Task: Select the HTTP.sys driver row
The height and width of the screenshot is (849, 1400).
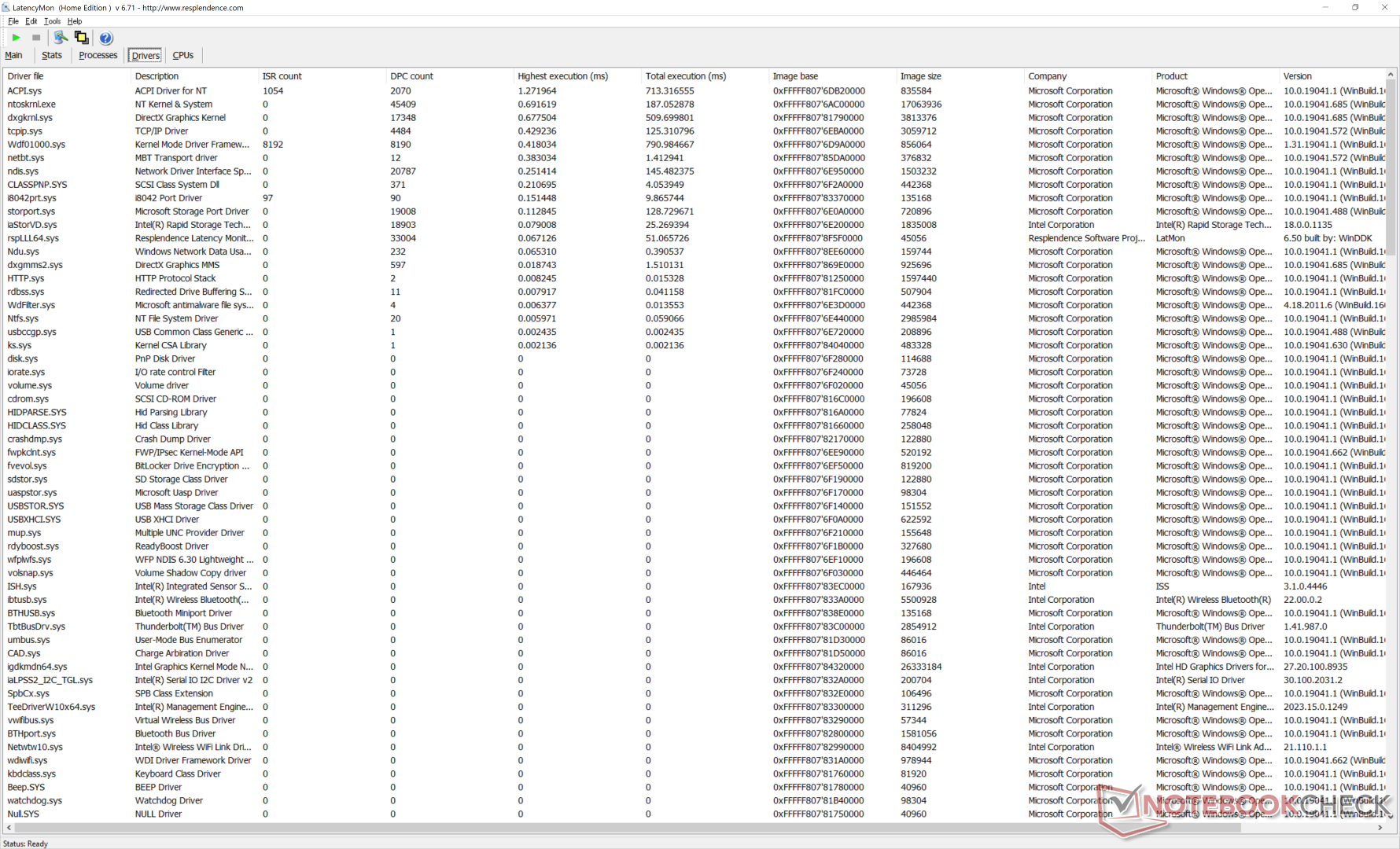Action: [695, 278]
